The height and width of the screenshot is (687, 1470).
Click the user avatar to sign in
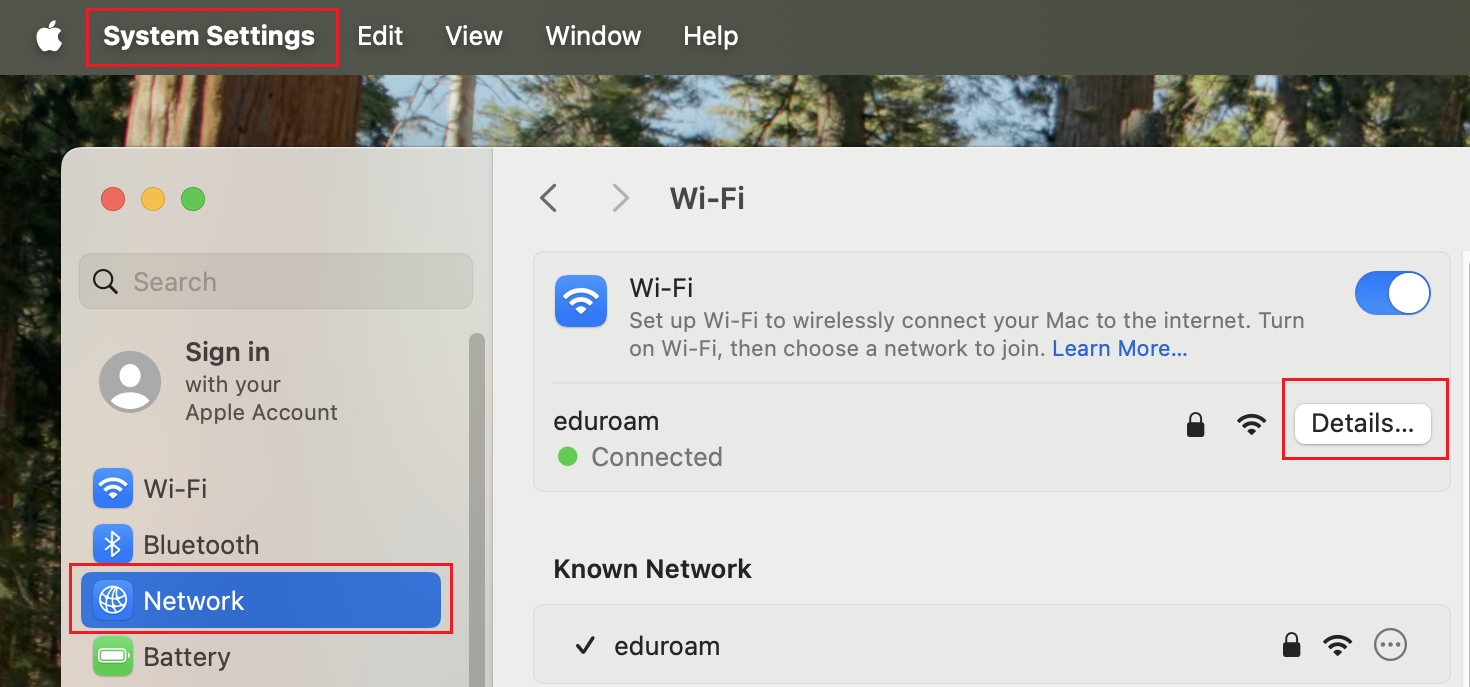[x=130, y=381]
